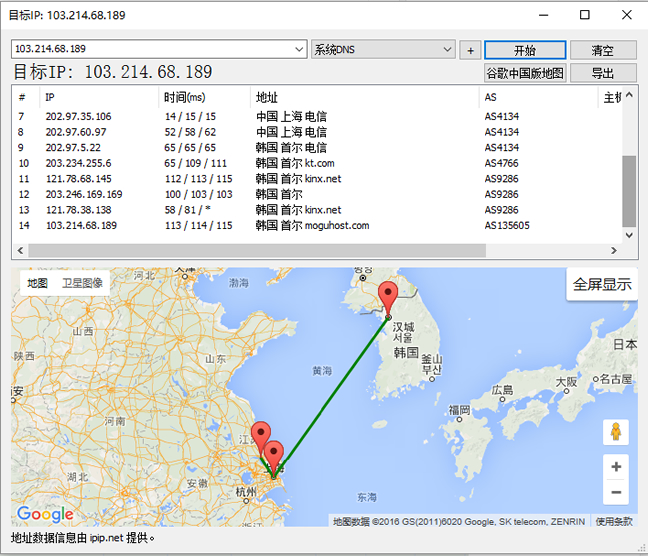
Task: Click the Google logo on map
Action: point(45,514)
